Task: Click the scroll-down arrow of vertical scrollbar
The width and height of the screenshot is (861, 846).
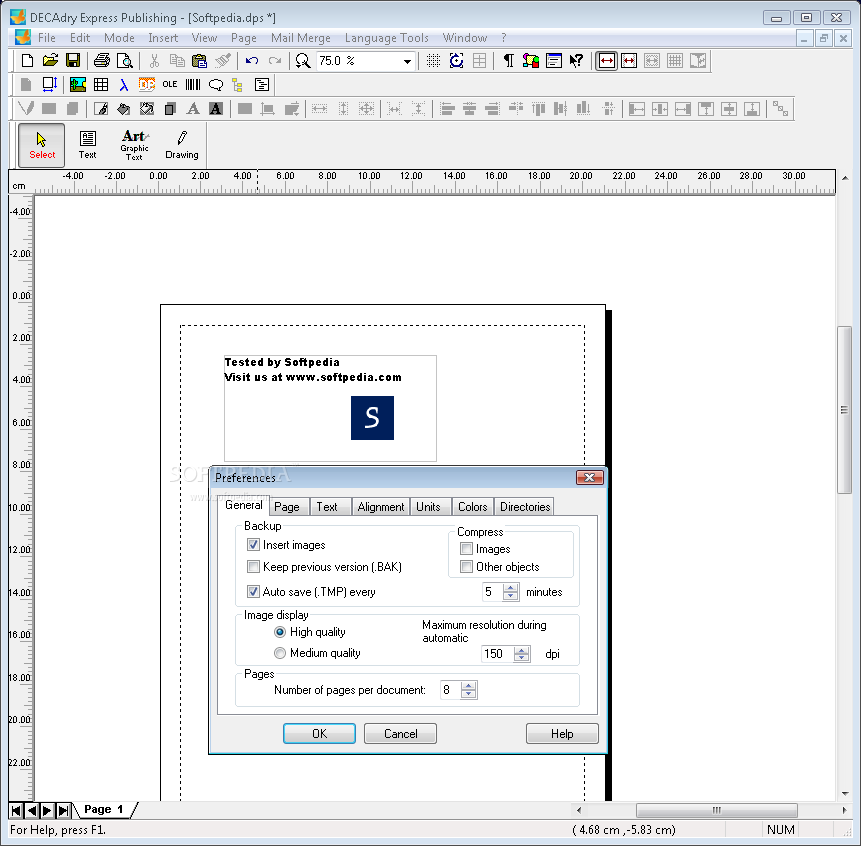Action: click(x=845, y=794)
